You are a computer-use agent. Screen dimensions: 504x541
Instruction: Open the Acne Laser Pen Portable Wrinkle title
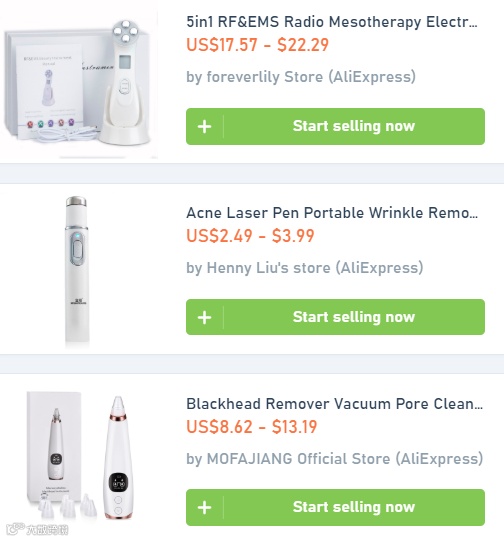click(x=332, y=213)
